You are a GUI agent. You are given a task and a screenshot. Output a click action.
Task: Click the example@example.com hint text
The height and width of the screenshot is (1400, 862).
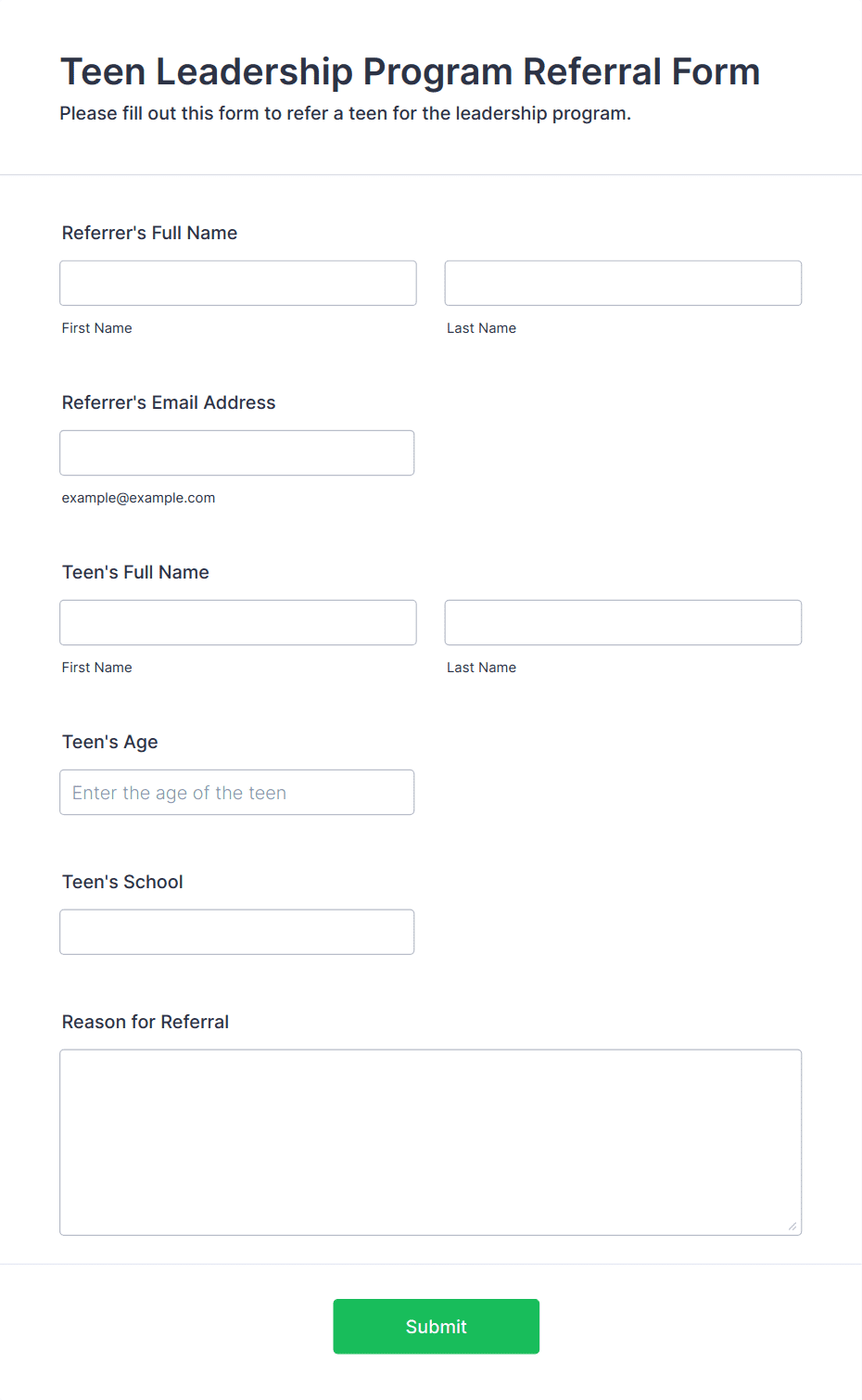click(x=138, y=498)
